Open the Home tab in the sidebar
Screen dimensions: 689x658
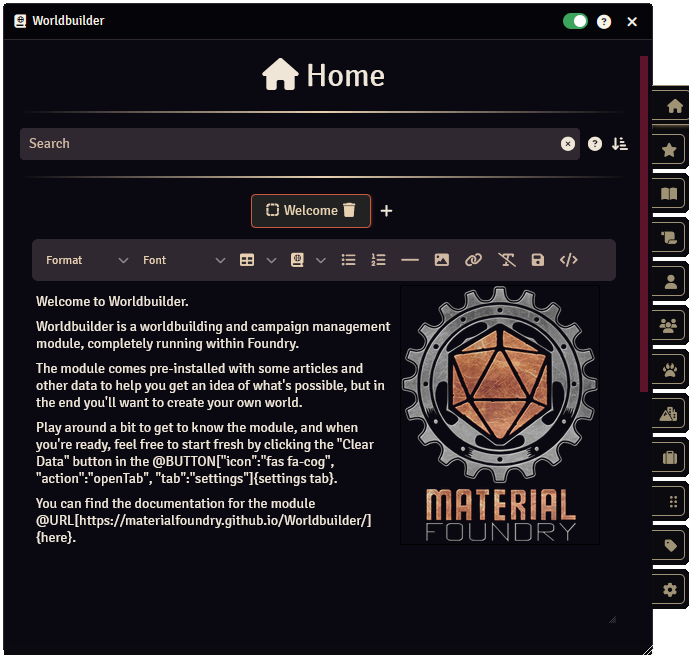point(674,106)
